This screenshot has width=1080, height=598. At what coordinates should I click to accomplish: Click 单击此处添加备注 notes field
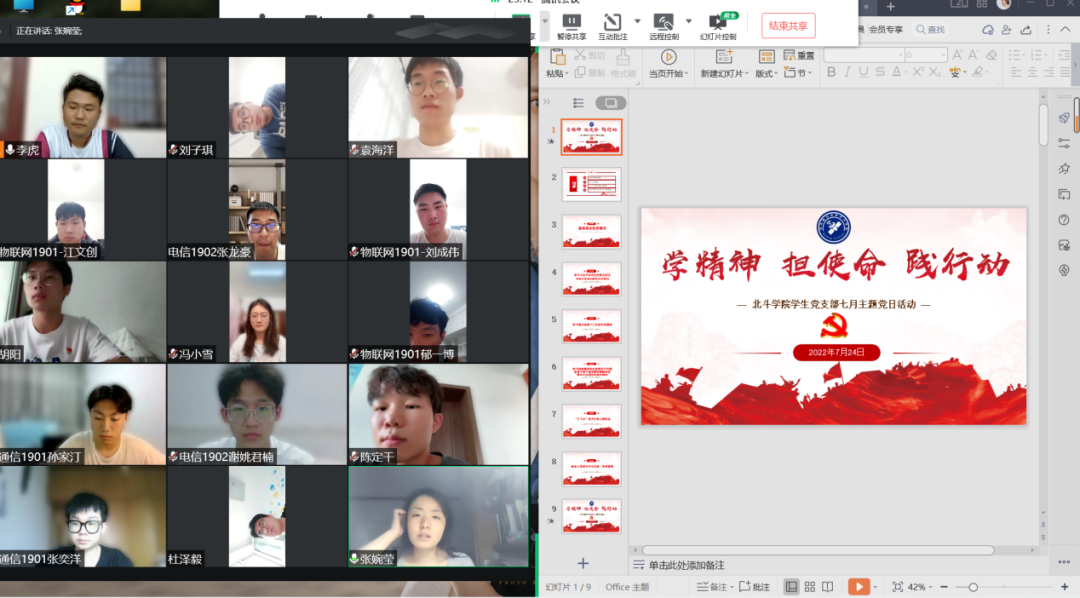point(686,566)
